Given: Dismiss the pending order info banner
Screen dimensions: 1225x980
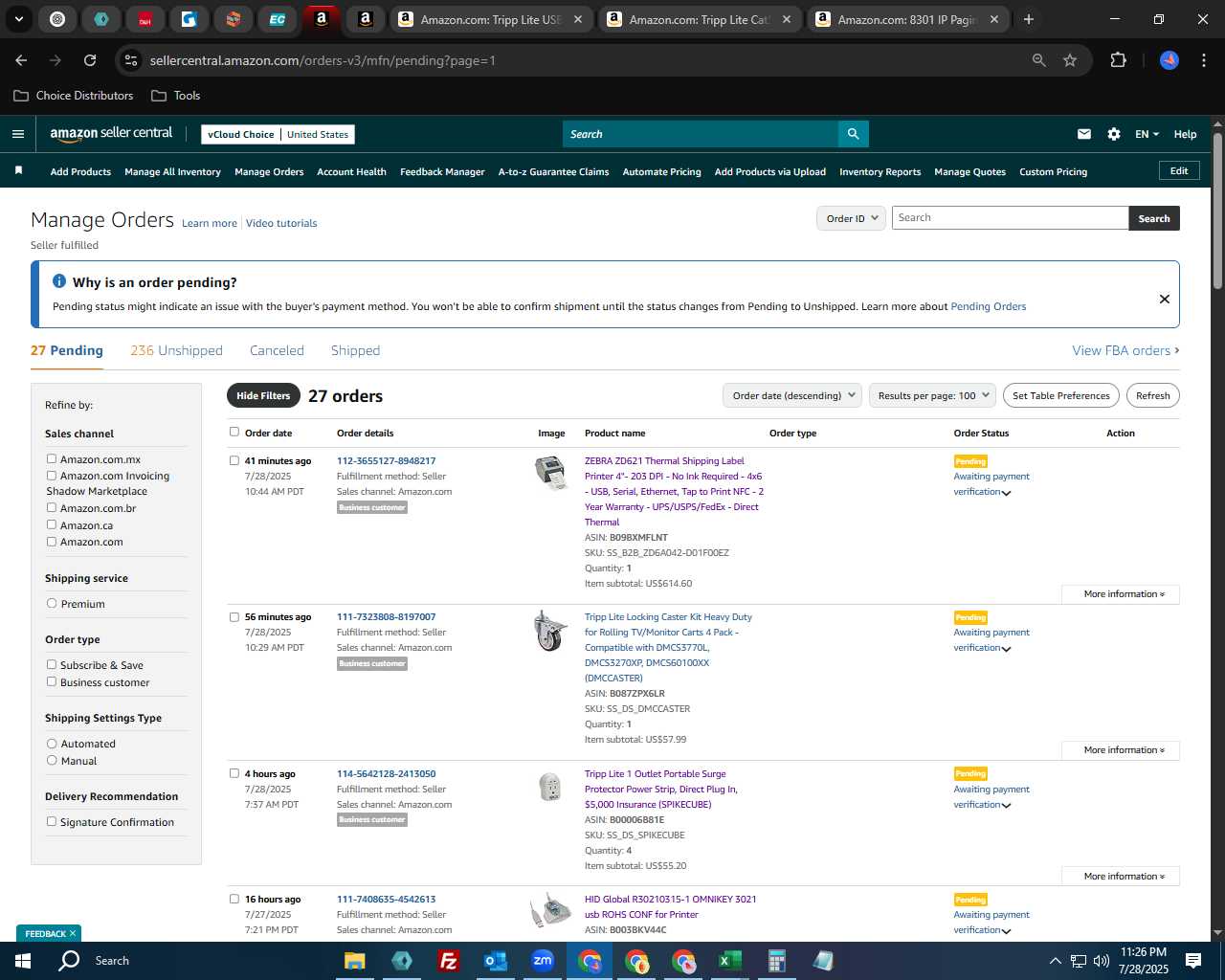Looking at the screenshot, I should tap(1165, 299).
